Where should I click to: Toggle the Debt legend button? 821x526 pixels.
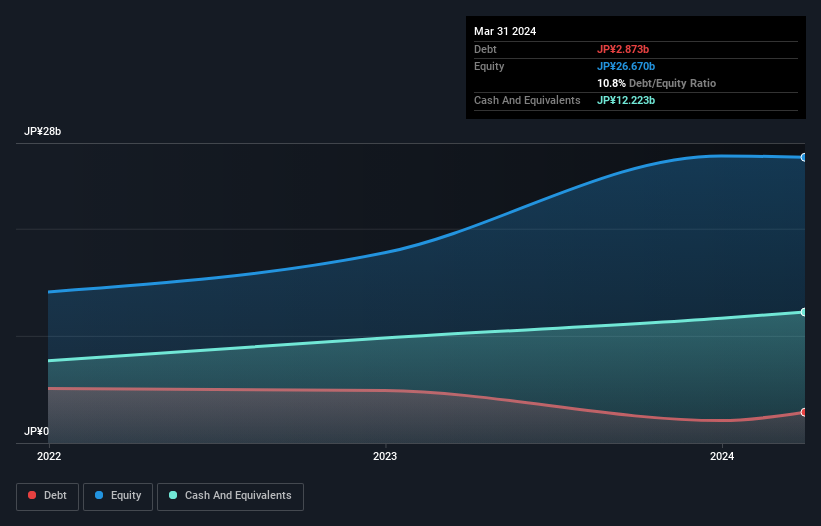click(x=48, y=496)
